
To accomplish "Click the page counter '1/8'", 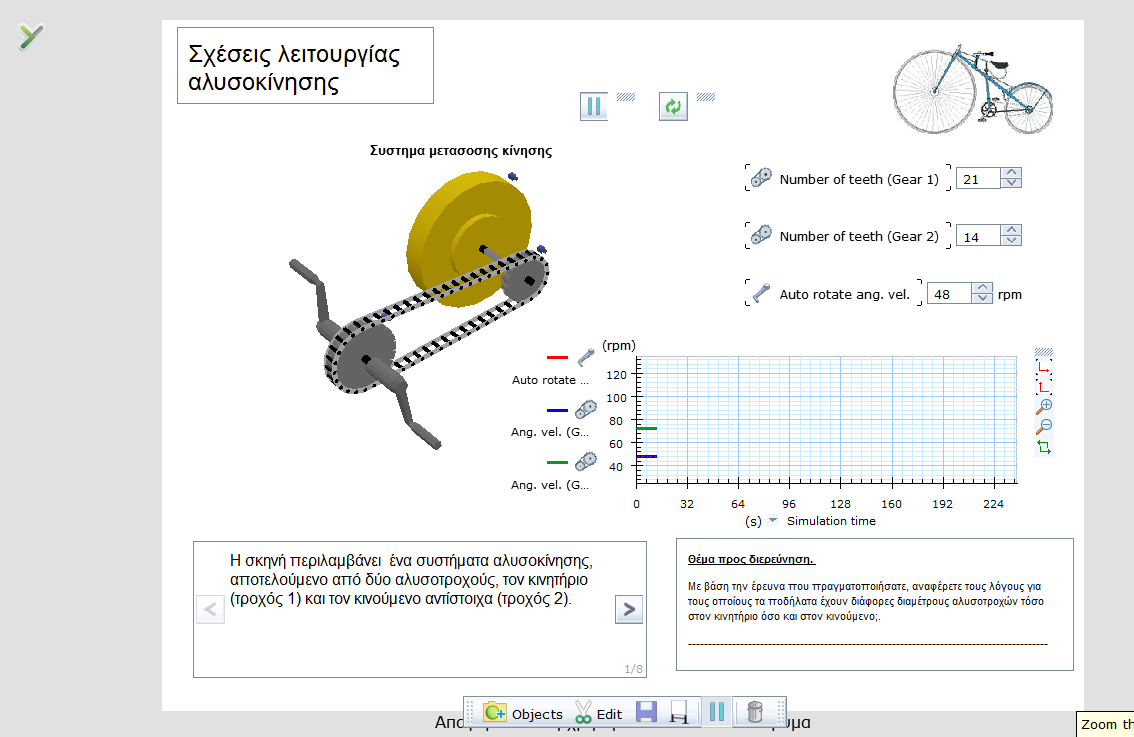I will [634, 669].
